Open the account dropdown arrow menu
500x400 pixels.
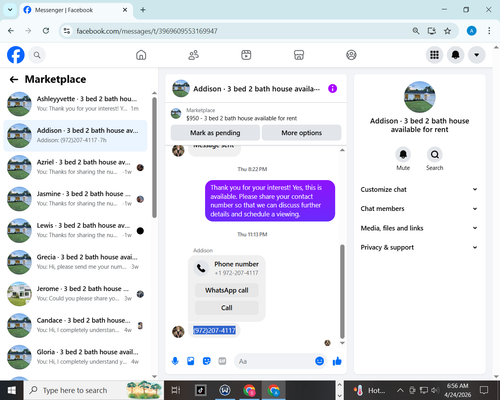[476, 55]
